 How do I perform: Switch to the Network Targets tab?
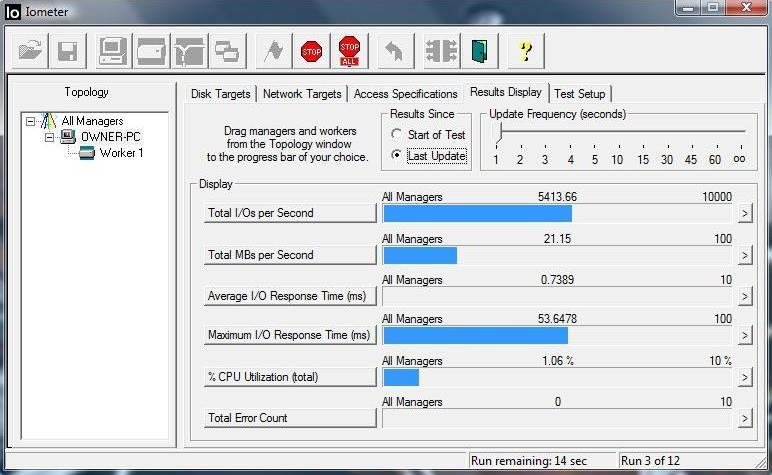[x=302, y=94]
